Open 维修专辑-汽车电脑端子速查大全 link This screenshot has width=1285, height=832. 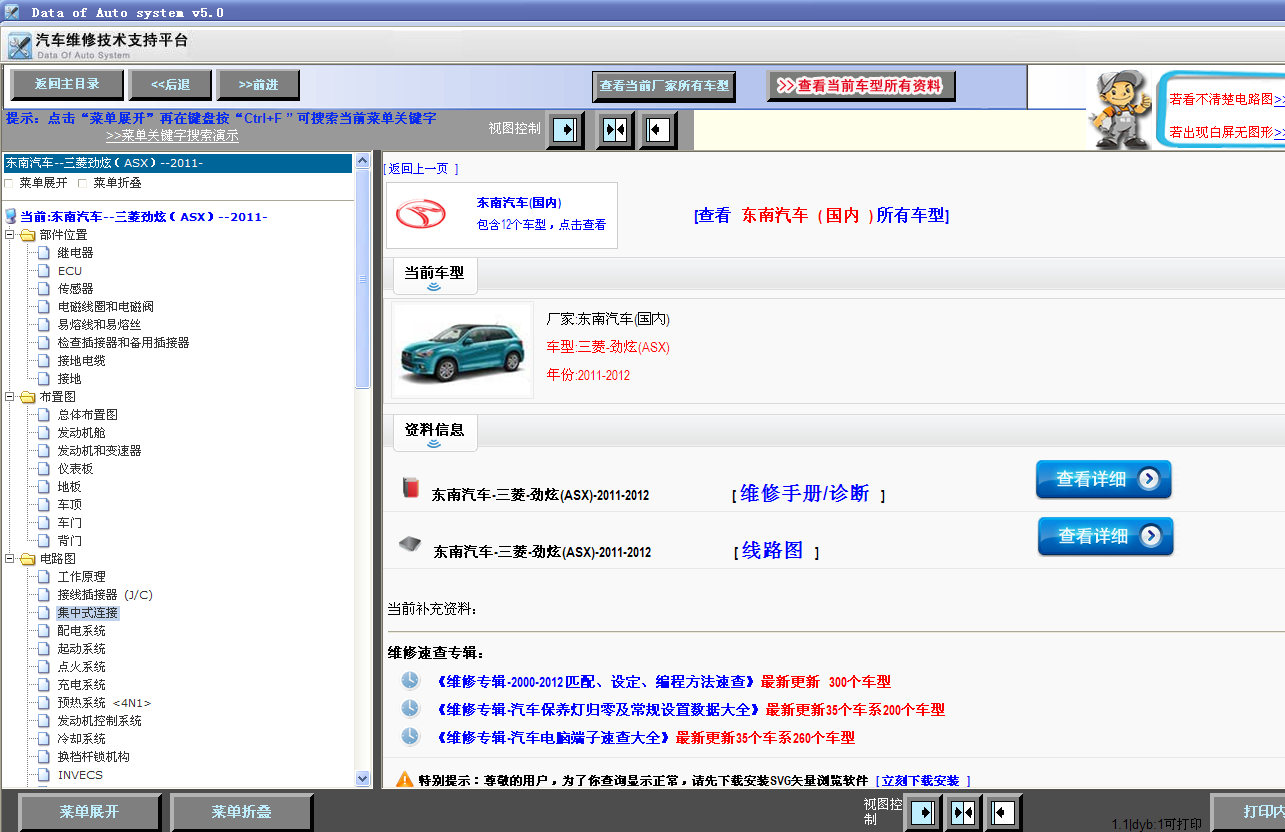click(x=552, y=737)
